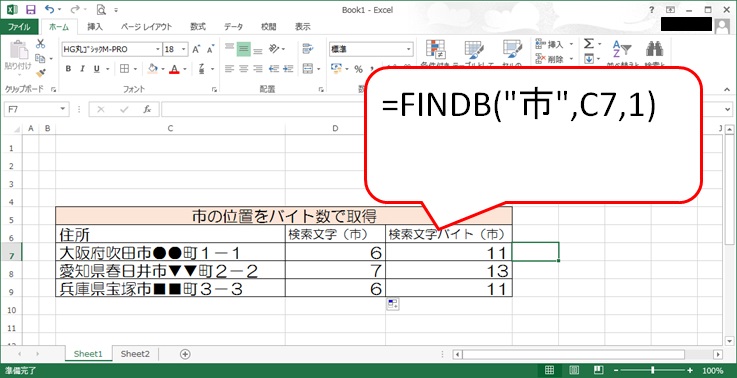Click the Borders grid icon
Viewport: 737px width, 378px height.
[124, 69]
